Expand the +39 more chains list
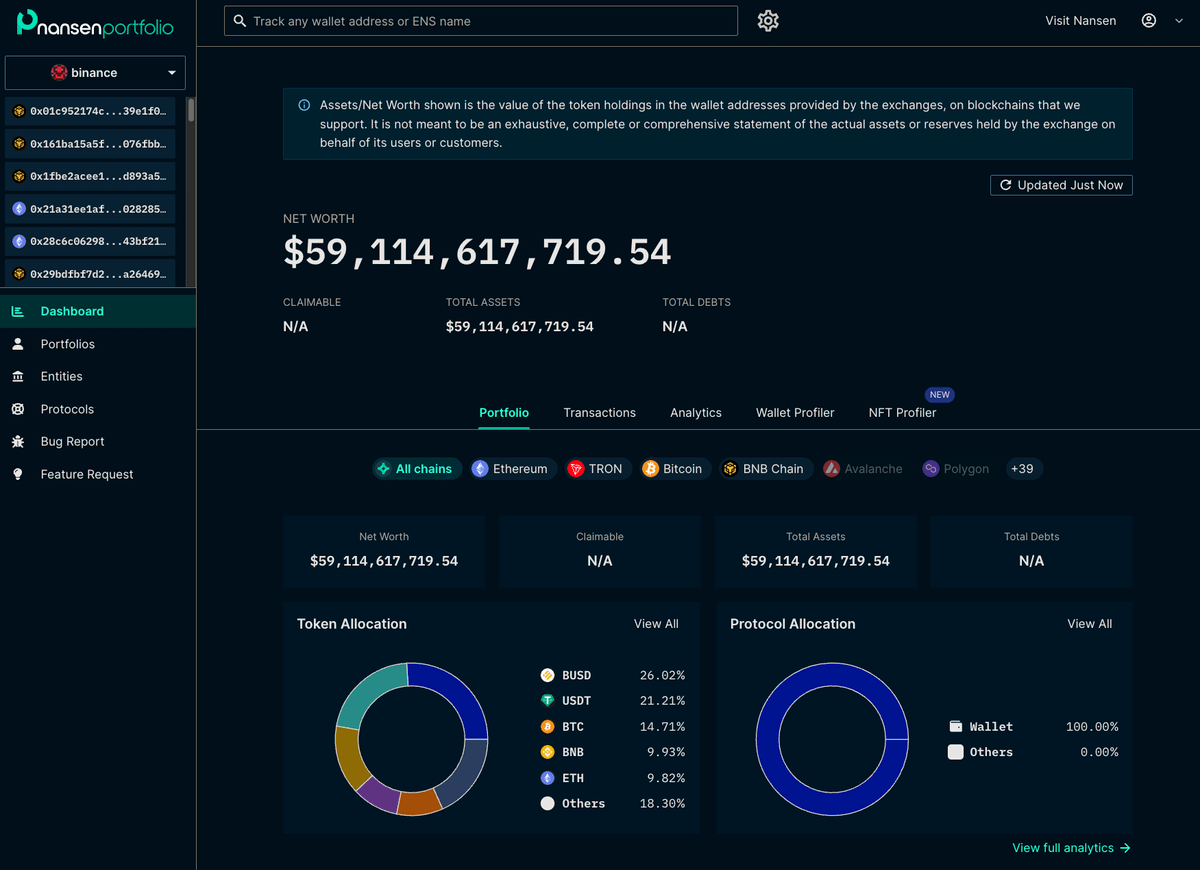1200x870 pixels. [1022, 469]
